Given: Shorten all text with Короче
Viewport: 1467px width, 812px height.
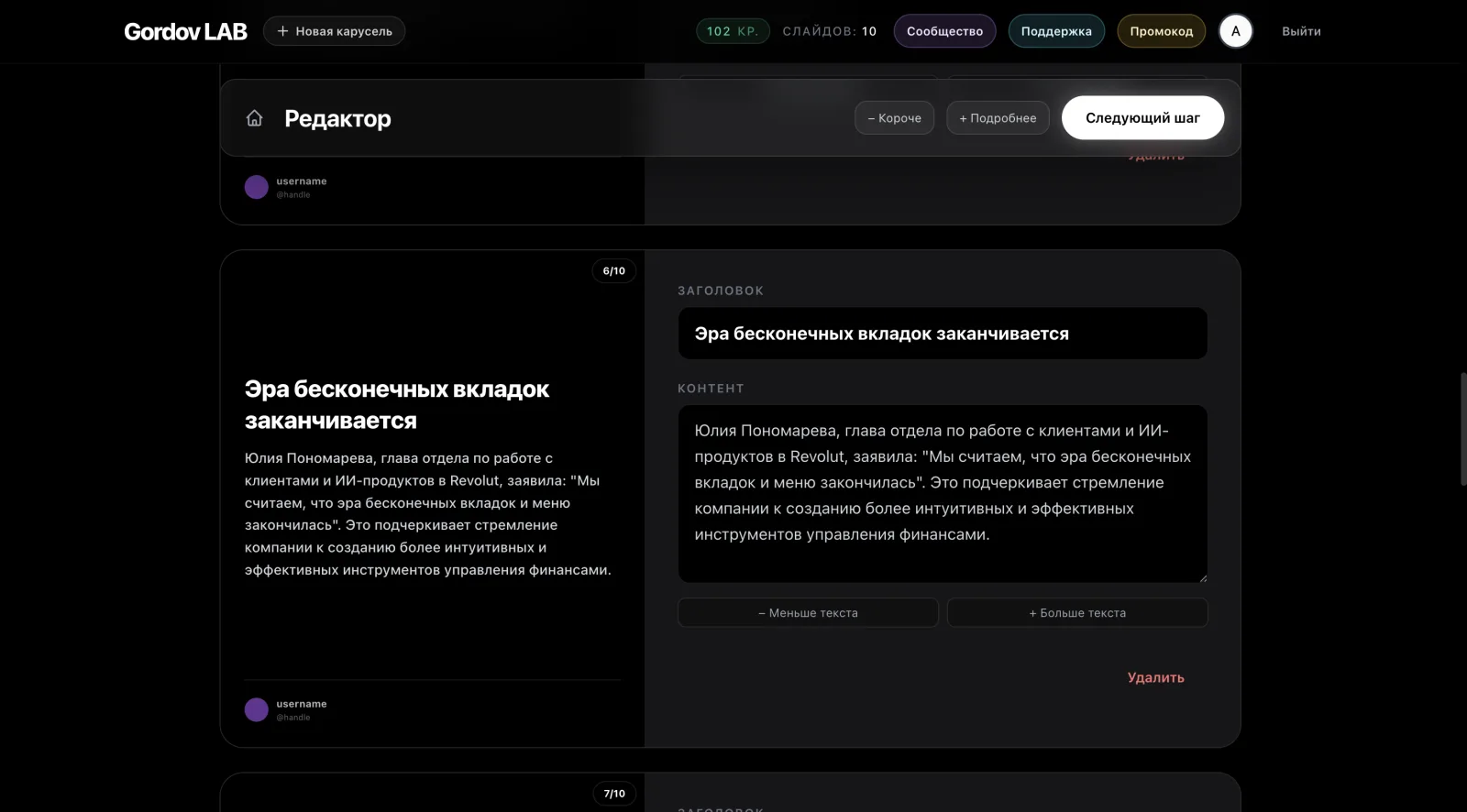Looking at the screenshot, I should [x=894, y=118].
